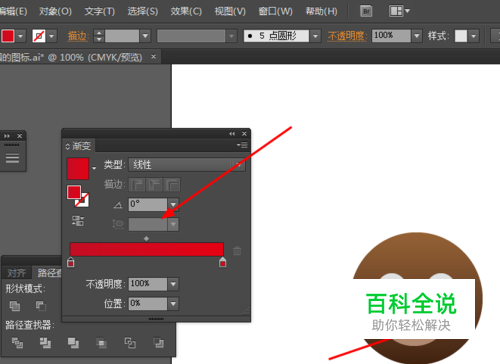The width and height of the screenshot is (500, 364).
Task: Select the right gradient color stop
Action: point(223,262)
